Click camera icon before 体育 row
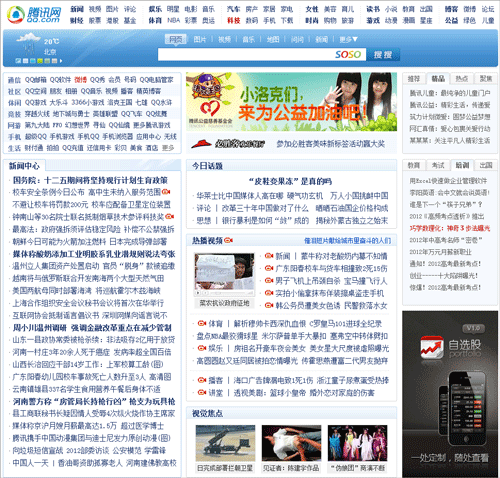 [202, 323]
